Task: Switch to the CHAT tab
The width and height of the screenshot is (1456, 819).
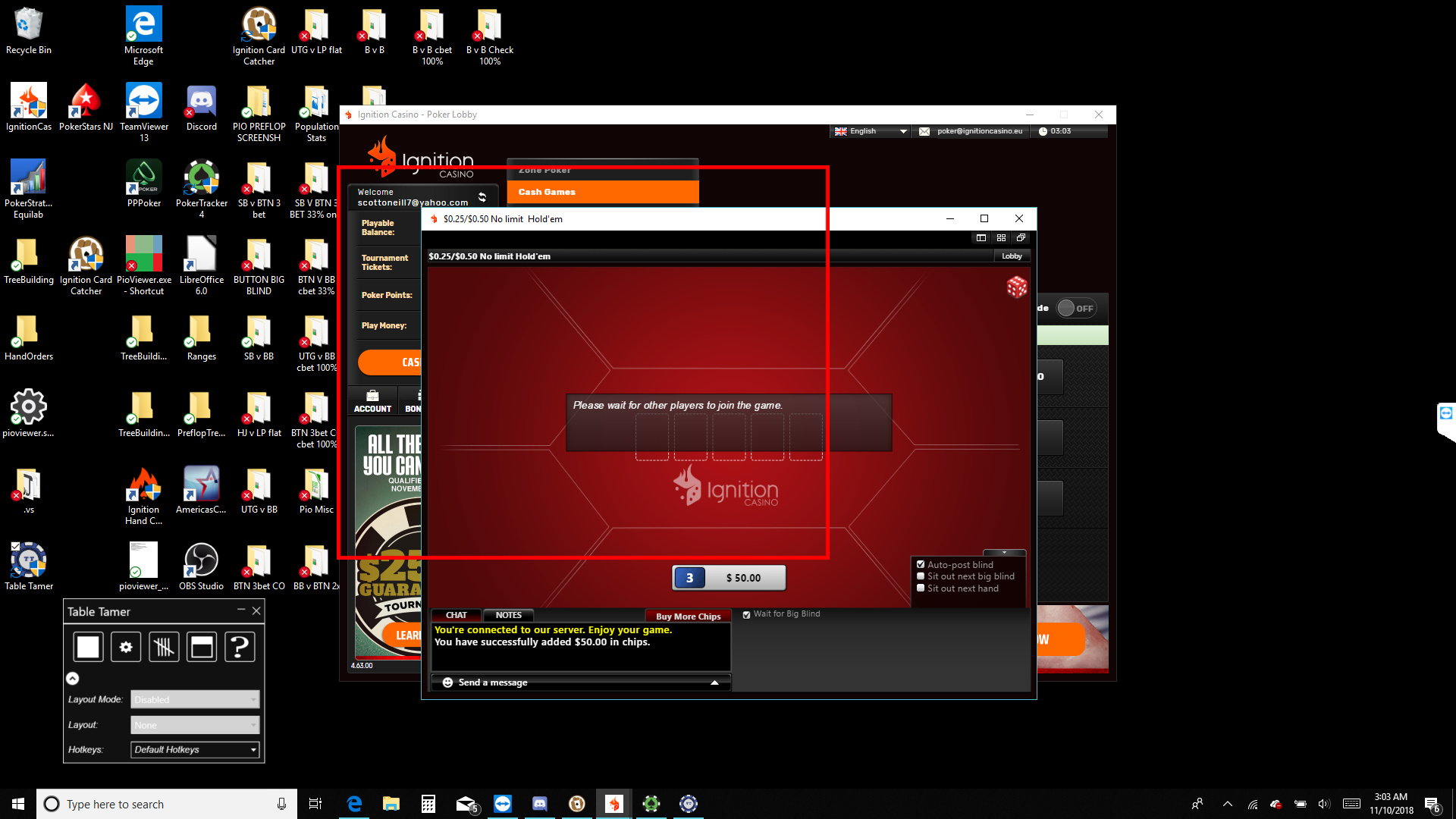Action: tap(457, 615)
